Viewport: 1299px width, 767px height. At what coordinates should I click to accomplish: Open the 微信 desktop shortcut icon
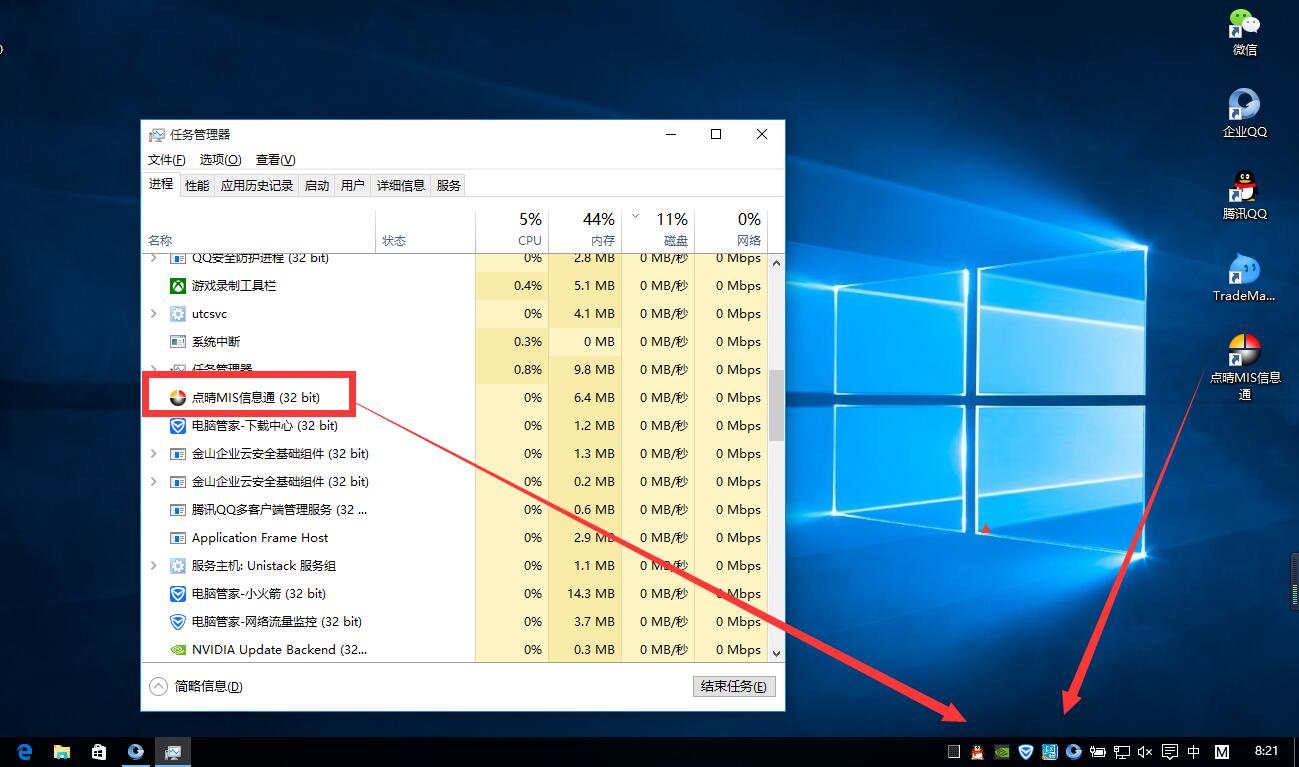pos(1244,24)
